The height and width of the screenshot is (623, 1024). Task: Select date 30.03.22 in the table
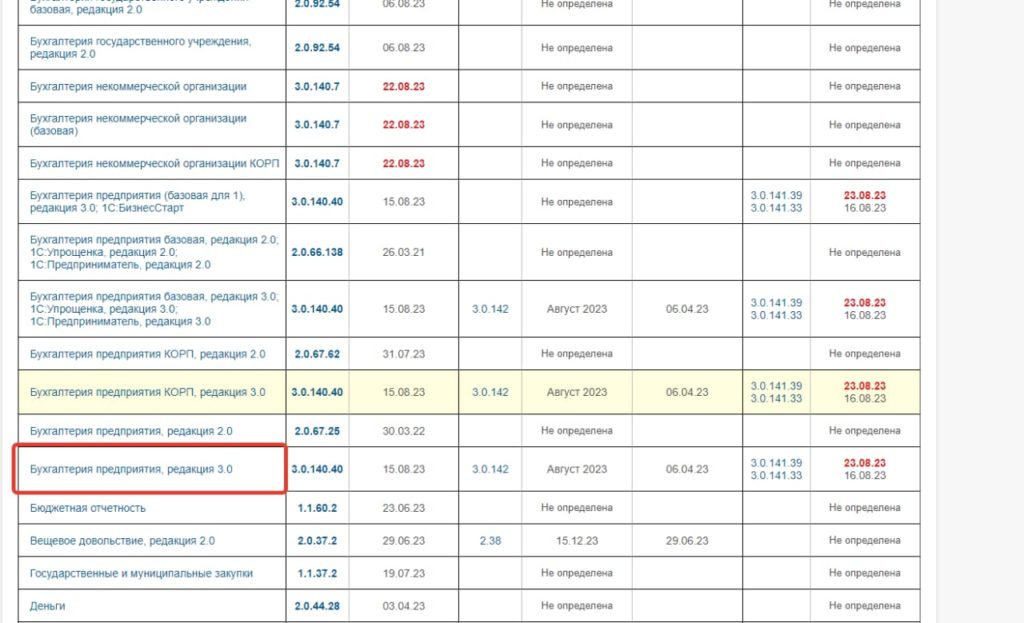[404, 431]
